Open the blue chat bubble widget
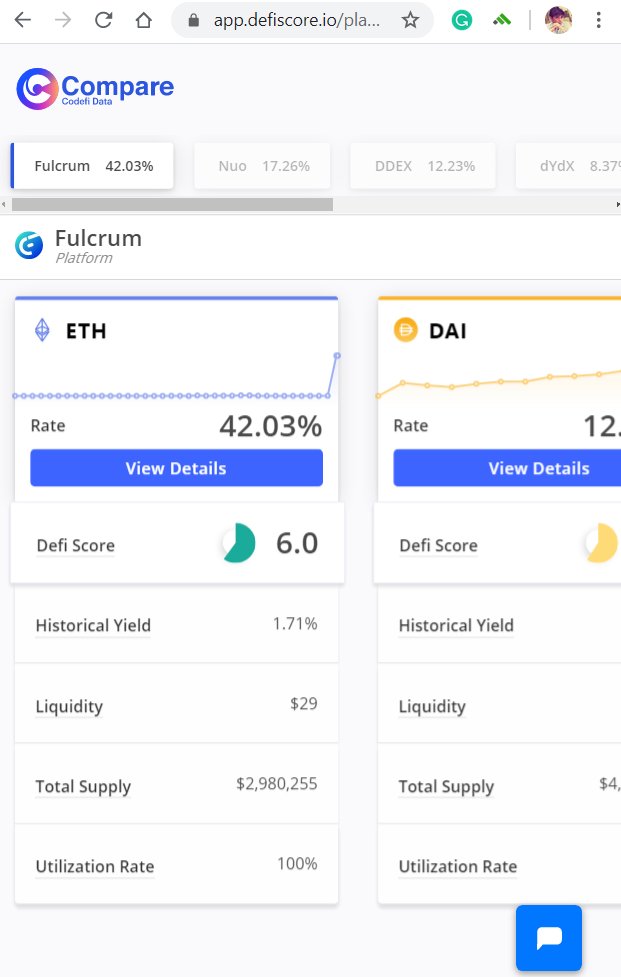Screen dimensions: 621x977 [x=549, y=938]
